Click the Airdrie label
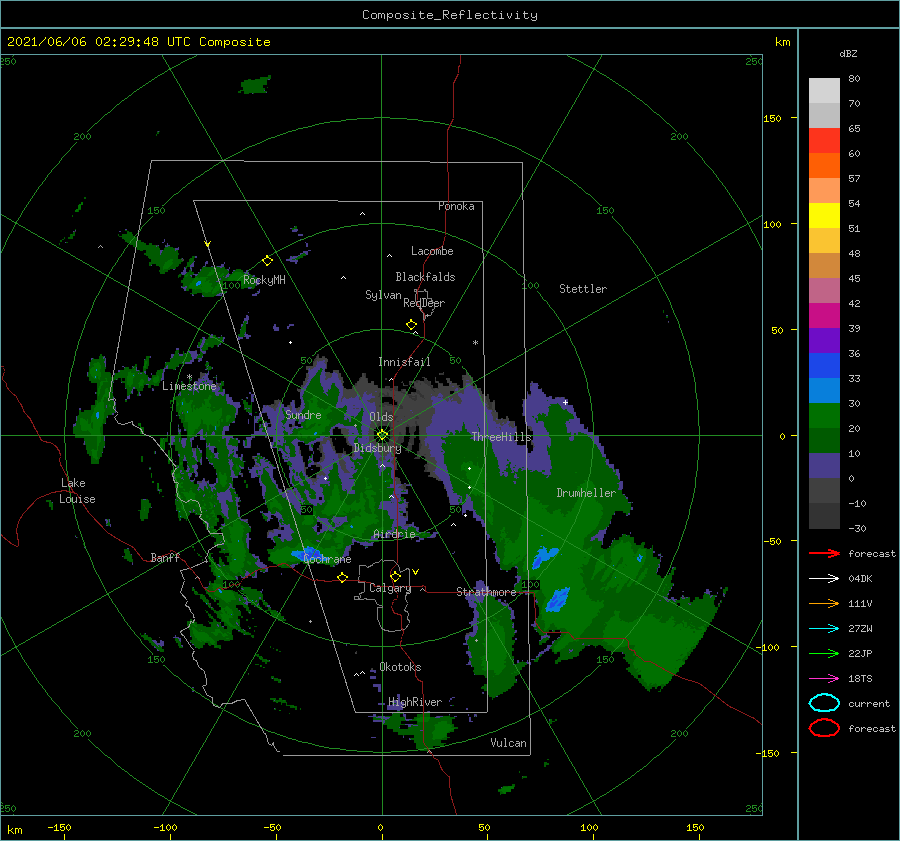This screenshot has height=841, width=900. point(394,534)
